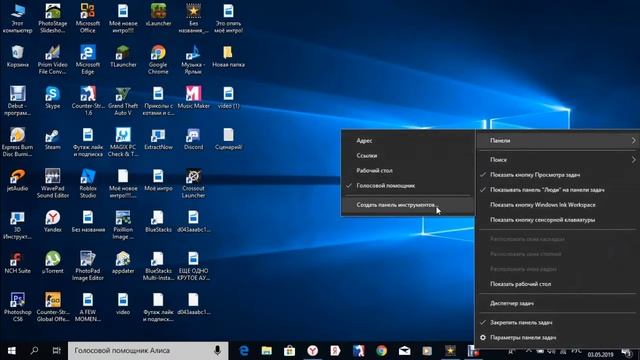Select the Сценарий desktop file

228,138
